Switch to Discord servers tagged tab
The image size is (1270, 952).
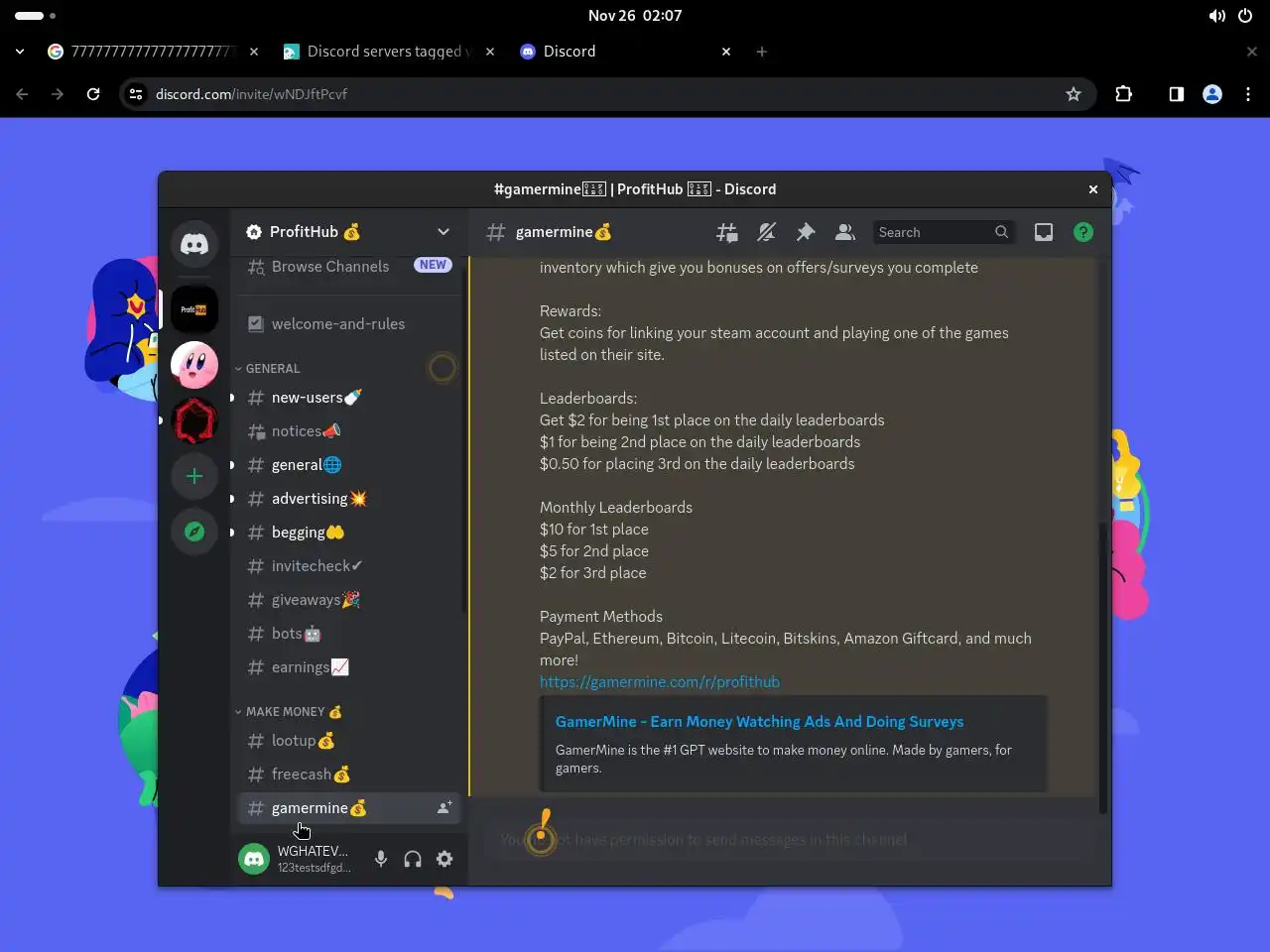point(389,52)
